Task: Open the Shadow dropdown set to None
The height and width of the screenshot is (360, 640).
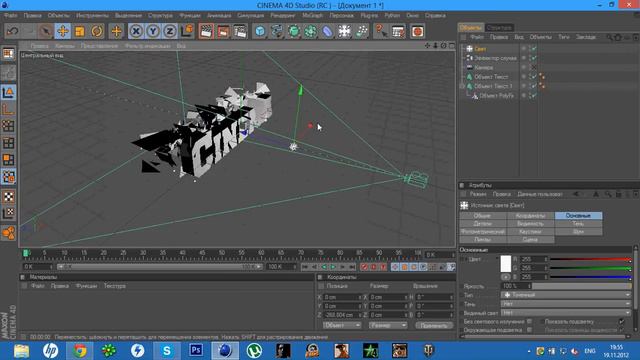Action: pos(565,304)
